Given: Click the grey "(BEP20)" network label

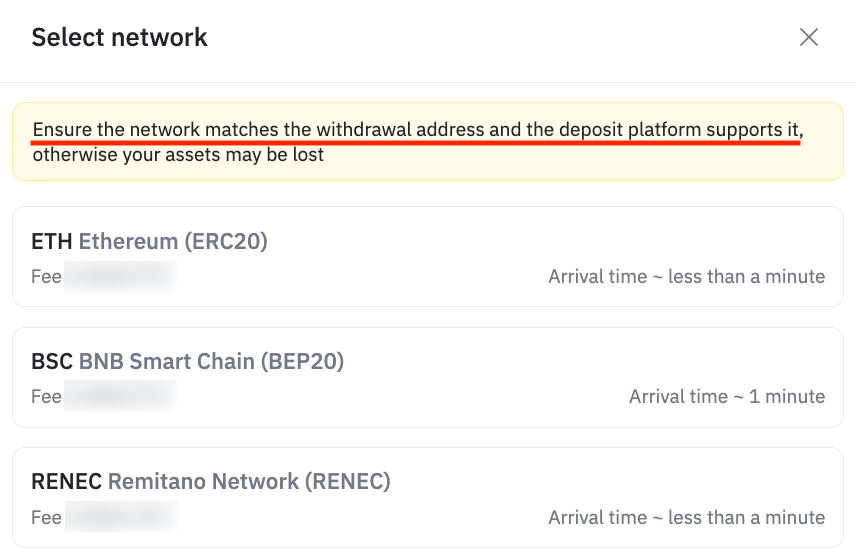Looking at the screenshot, I should pyautogui.click(x=302, y=361).
